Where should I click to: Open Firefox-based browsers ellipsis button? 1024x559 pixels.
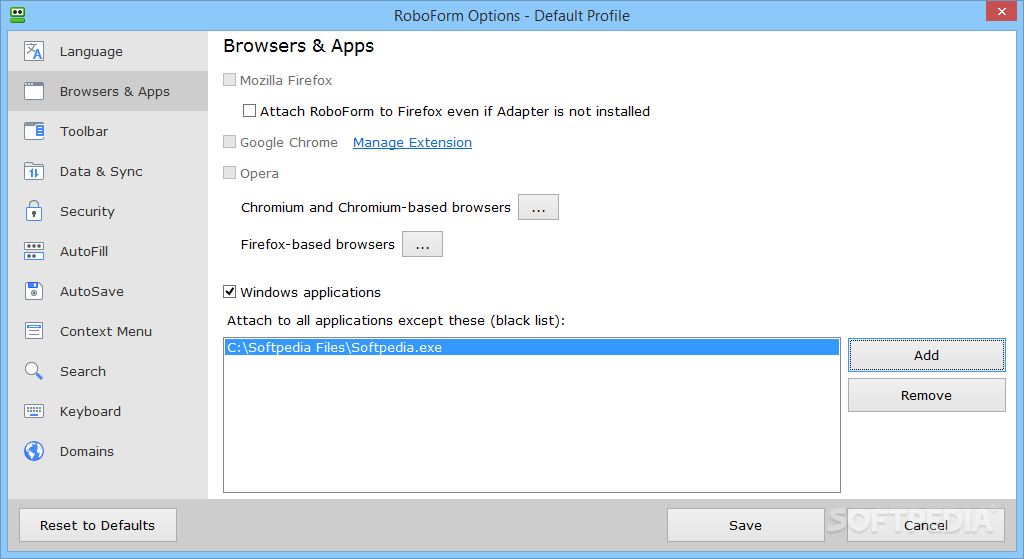[x=422, y=244]
